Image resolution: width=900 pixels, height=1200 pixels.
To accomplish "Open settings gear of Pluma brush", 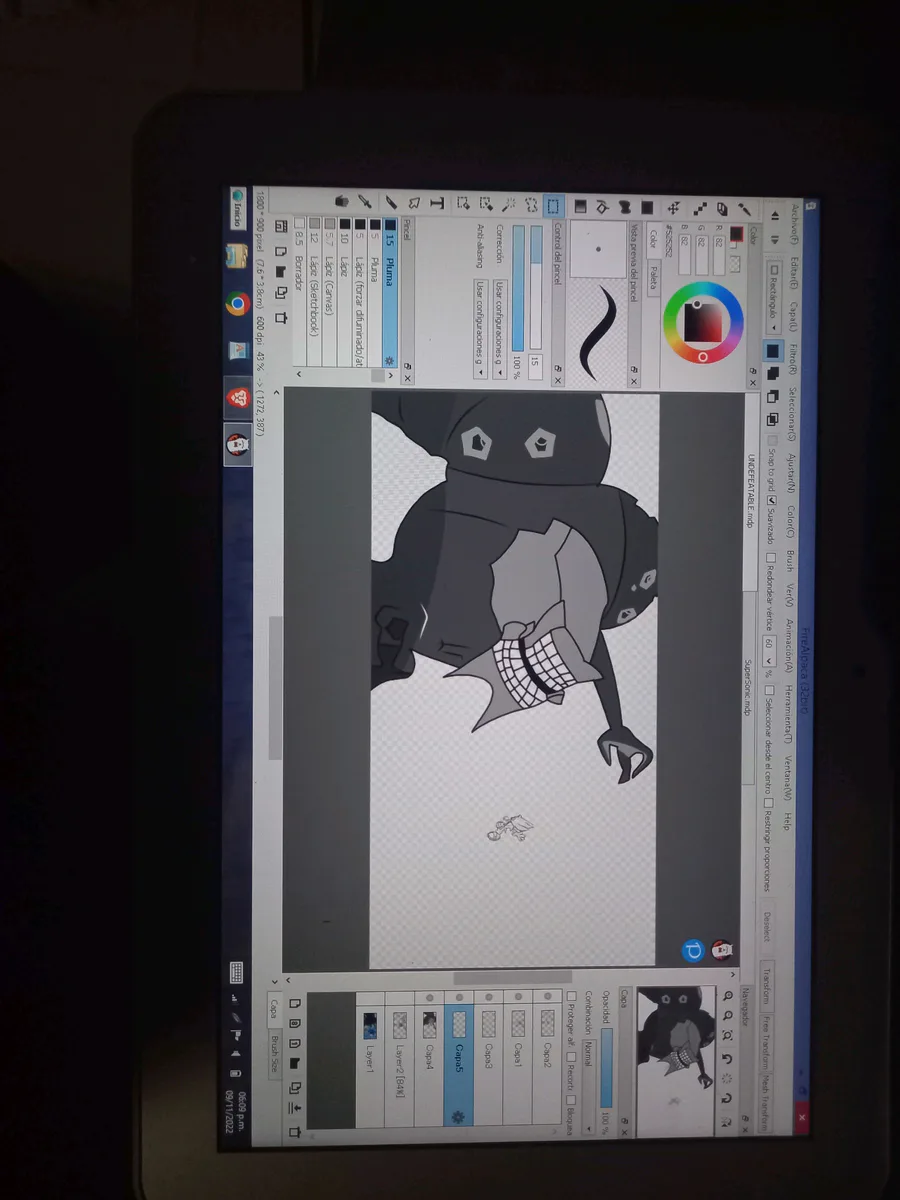I will tap(389, 360).
